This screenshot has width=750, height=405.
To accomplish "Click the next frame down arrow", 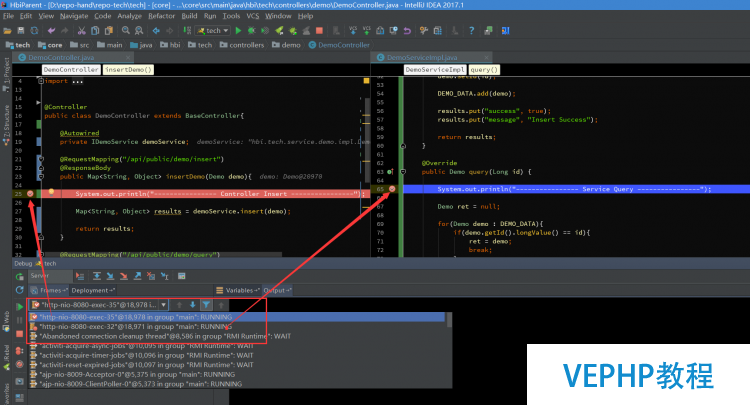I will pos(192,305).
